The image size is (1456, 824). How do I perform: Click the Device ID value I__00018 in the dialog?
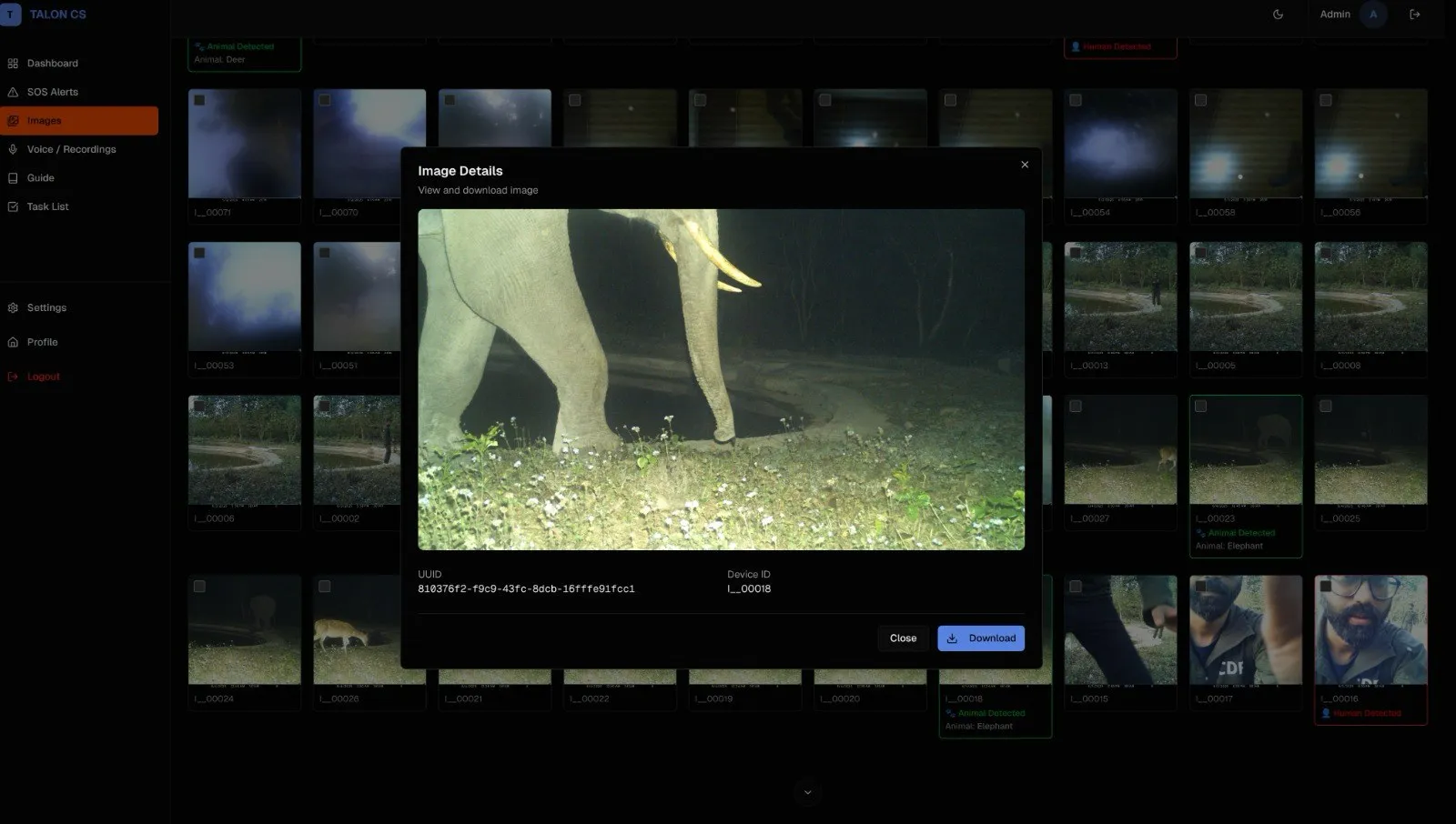click(749, 588)
